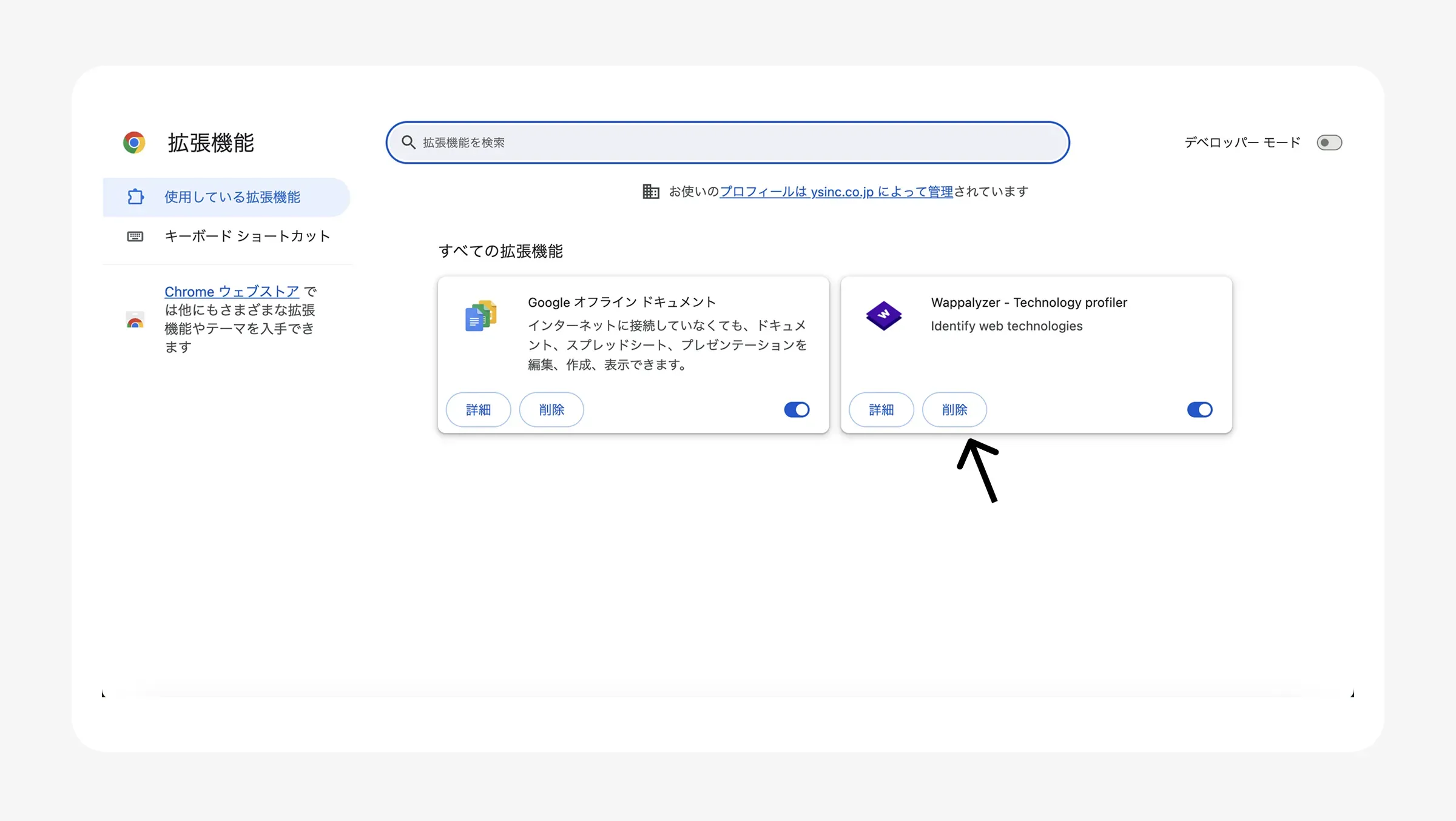
Task: Click the デベロッパー モード label
Action: pyautogui.click(x=1242, y=142)
